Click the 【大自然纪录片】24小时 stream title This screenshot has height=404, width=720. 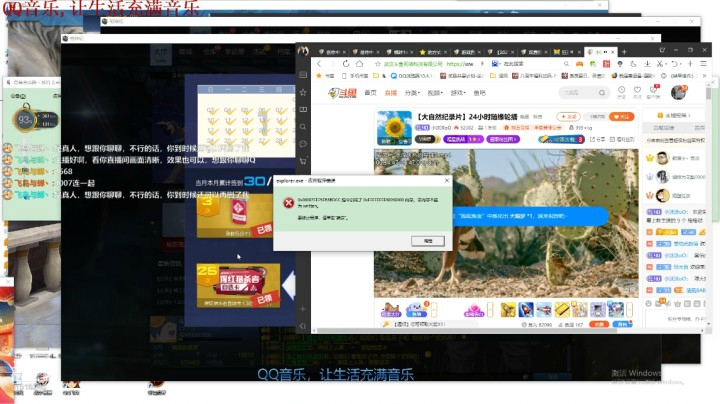point(467,117)
